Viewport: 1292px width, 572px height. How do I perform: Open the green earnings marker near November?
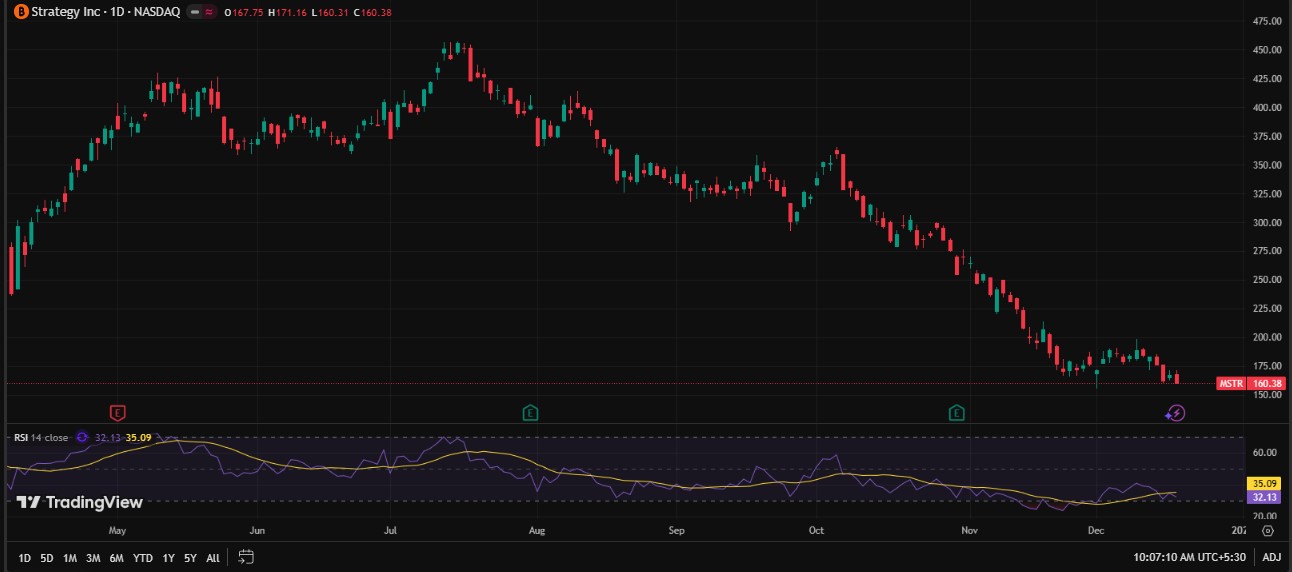click(x=957, y=412)
